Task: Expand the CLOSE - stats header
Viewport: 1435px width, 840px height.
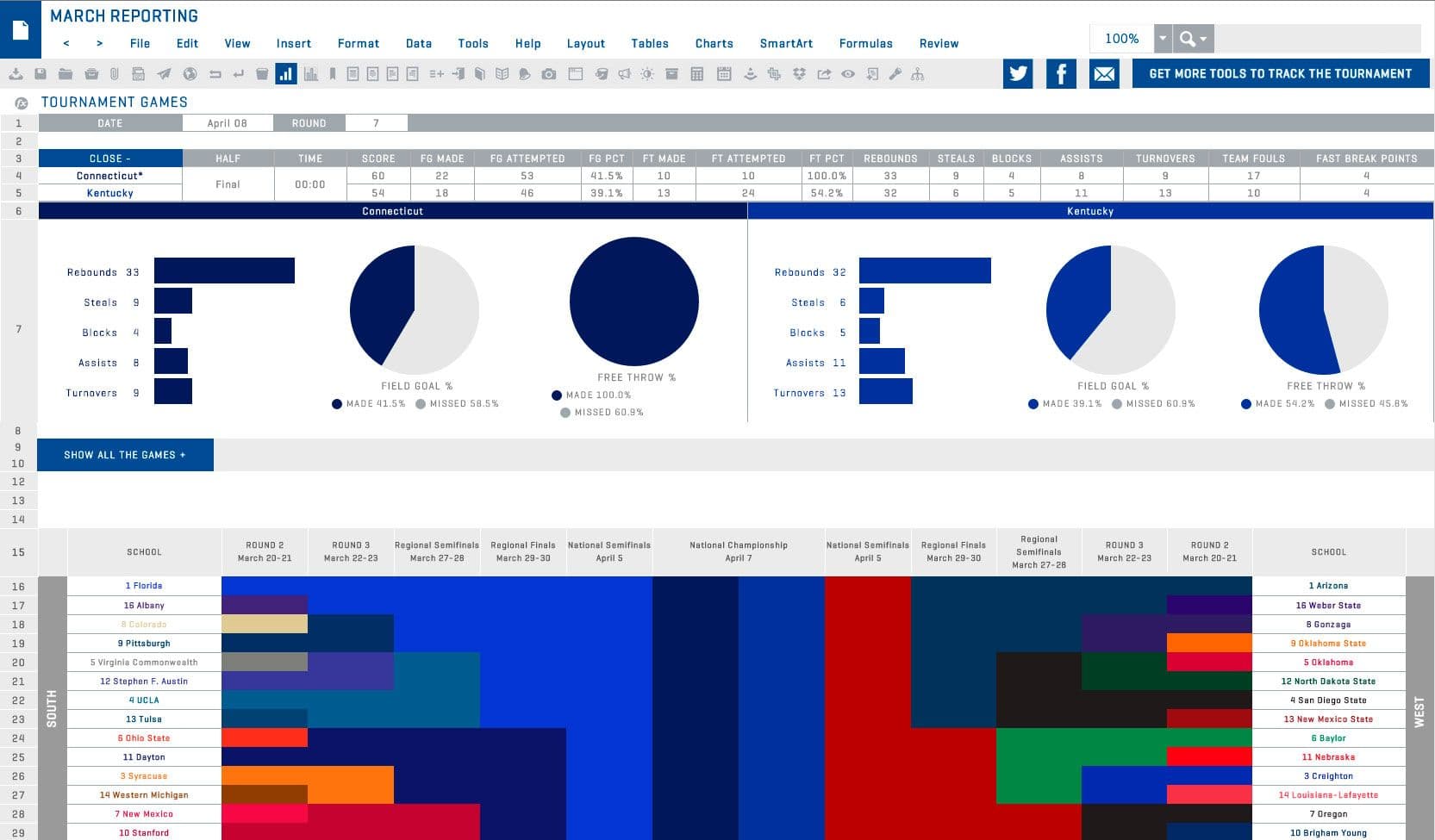Action: tap(110, 159)
